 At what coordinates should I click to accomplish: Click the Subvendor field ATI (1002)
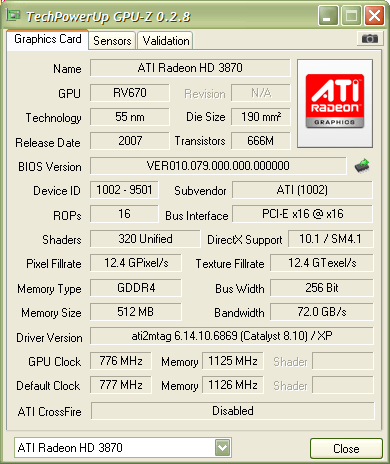tap(302, 190)
